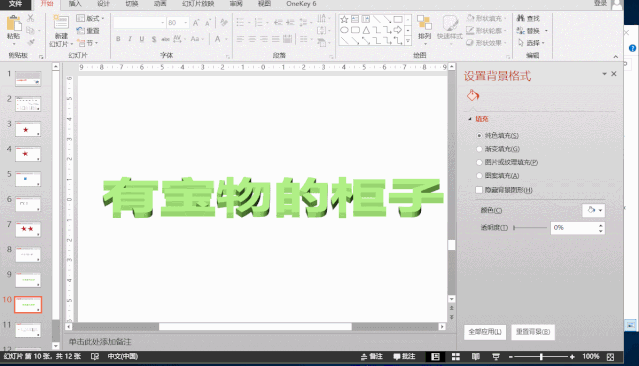The width and height of the screenshot is (639, 366).
Task: Start Slide Show from status bar icon
Action: [496, 357]
